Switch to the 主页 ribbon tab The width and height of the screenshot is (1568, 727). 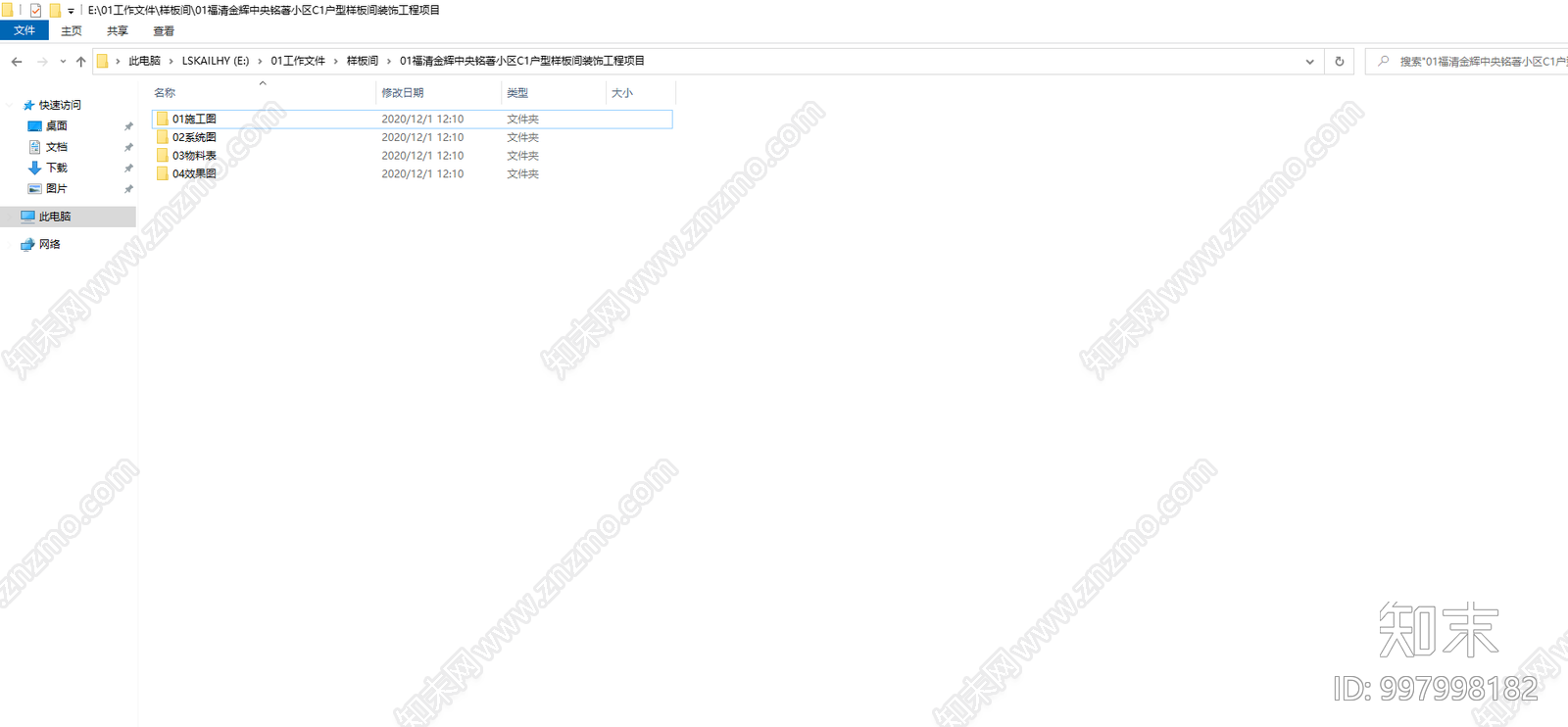(72, 30)
